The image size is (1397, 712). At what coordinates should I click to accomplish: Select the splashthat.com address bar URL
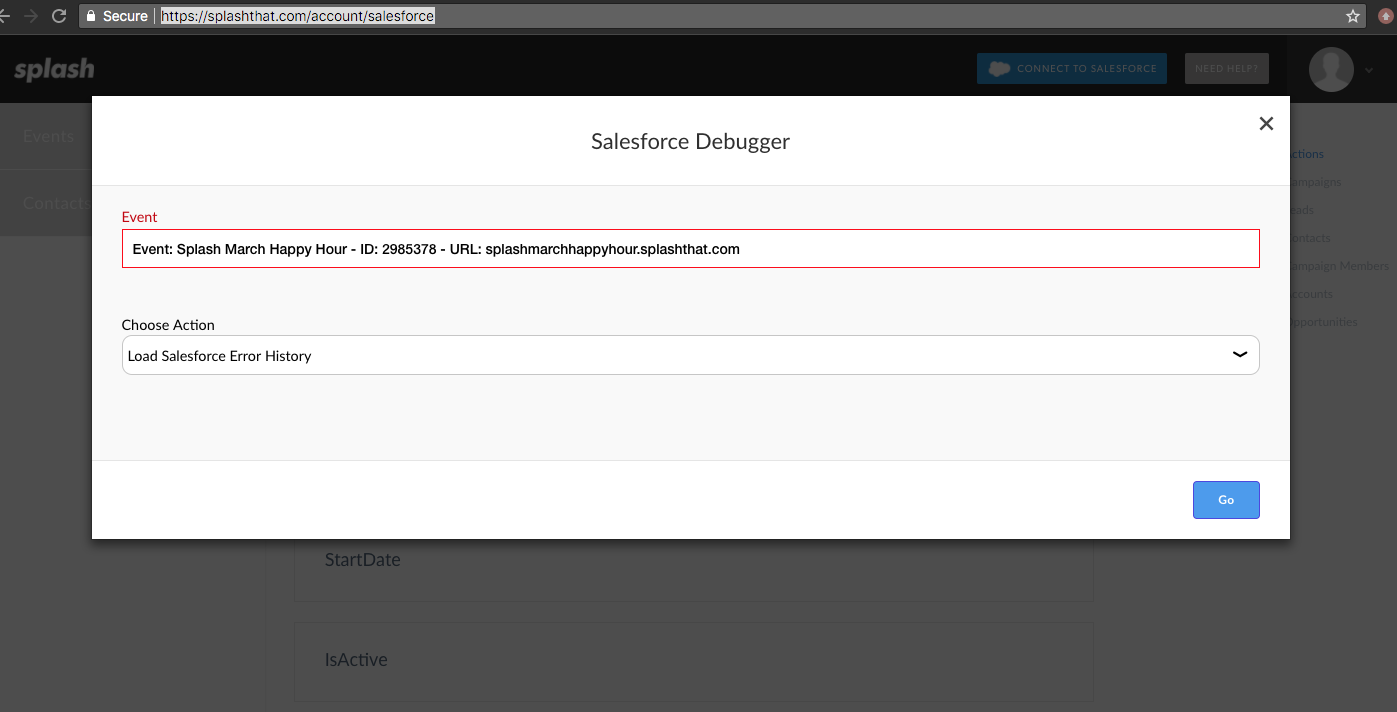tap(297, 16)
